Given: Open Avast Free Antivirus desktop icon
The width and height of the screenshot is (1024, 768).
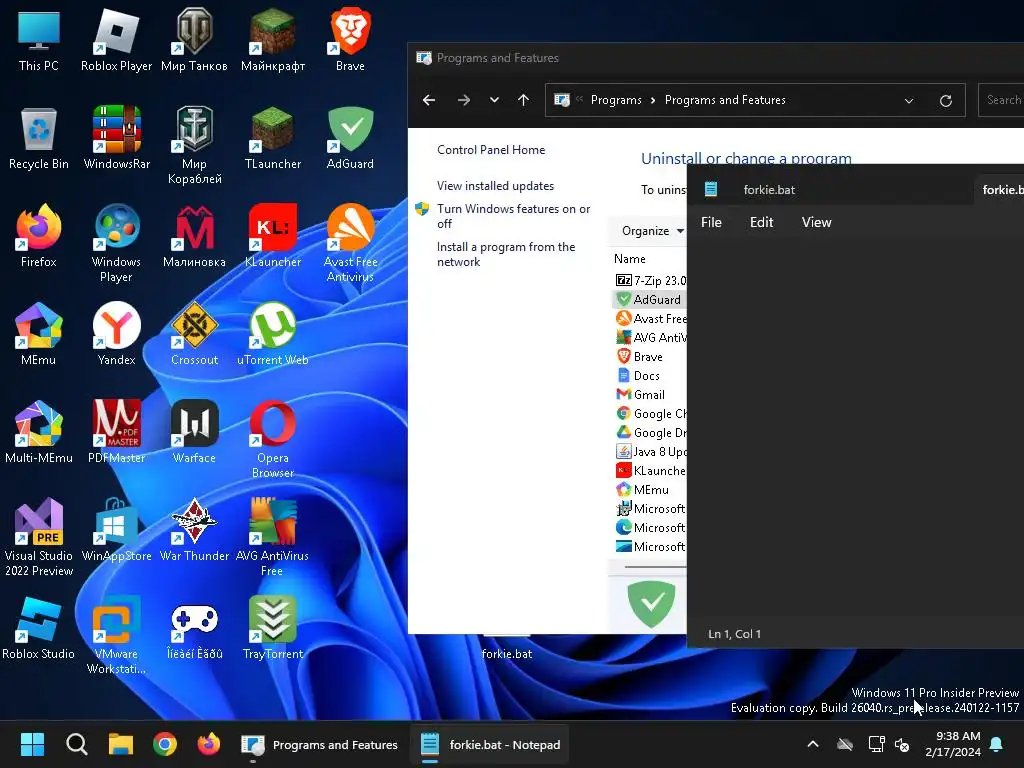Looking at the screenshot, I should pos(350,243).
